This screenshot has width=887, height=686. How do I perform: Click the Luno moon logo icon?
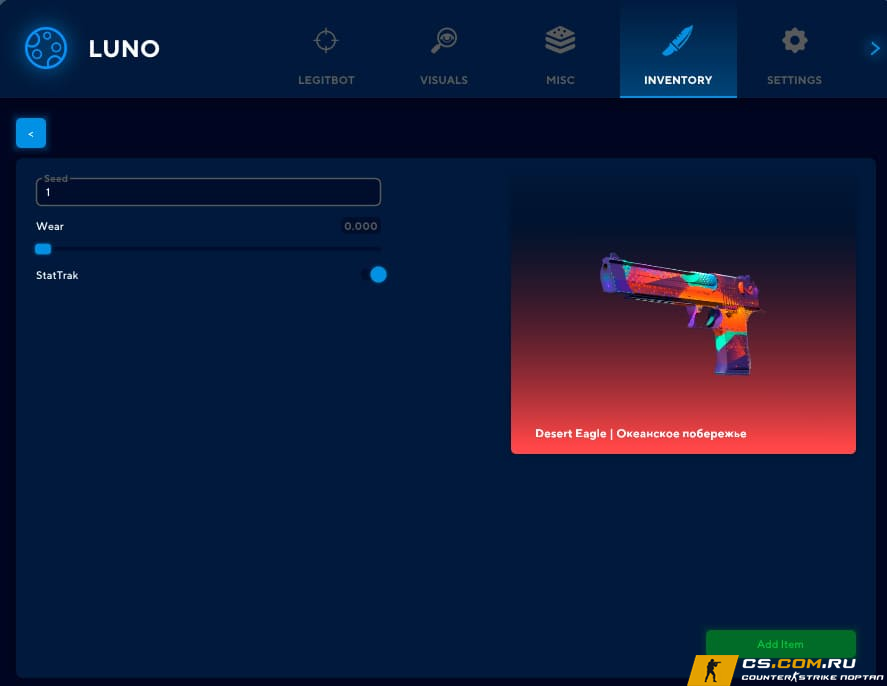coord(46,48)
